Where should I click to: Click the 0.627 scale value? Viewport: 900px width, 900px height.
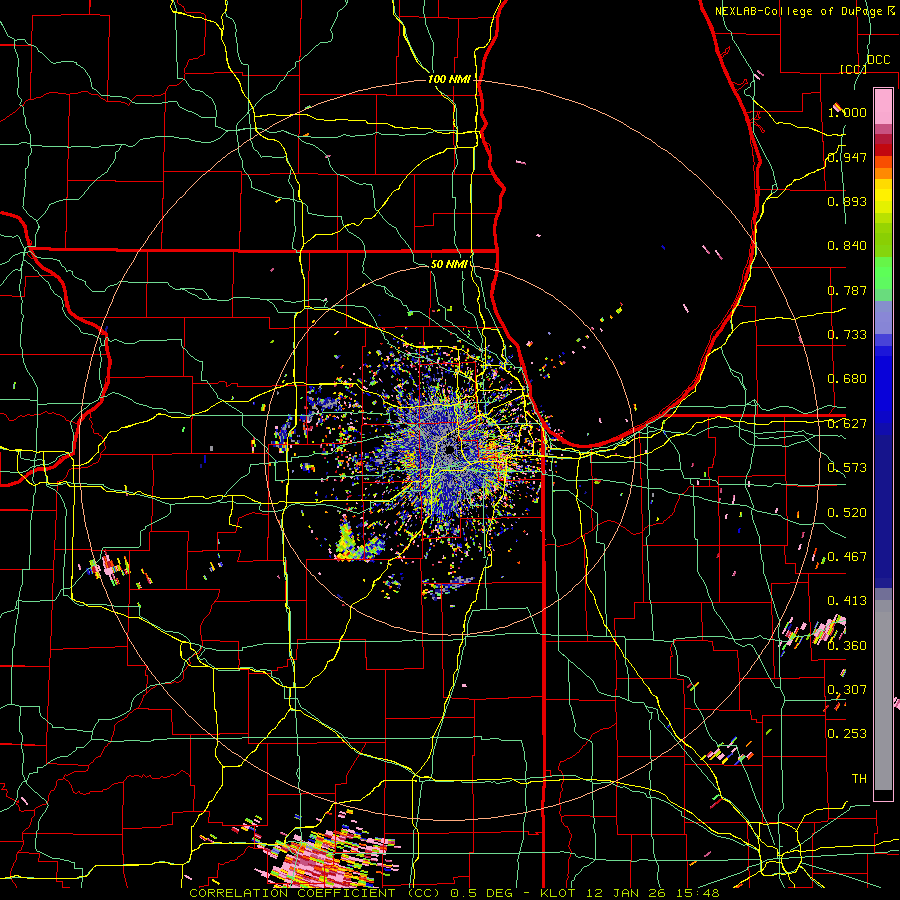pyautogui.click(x=847, y=424)
